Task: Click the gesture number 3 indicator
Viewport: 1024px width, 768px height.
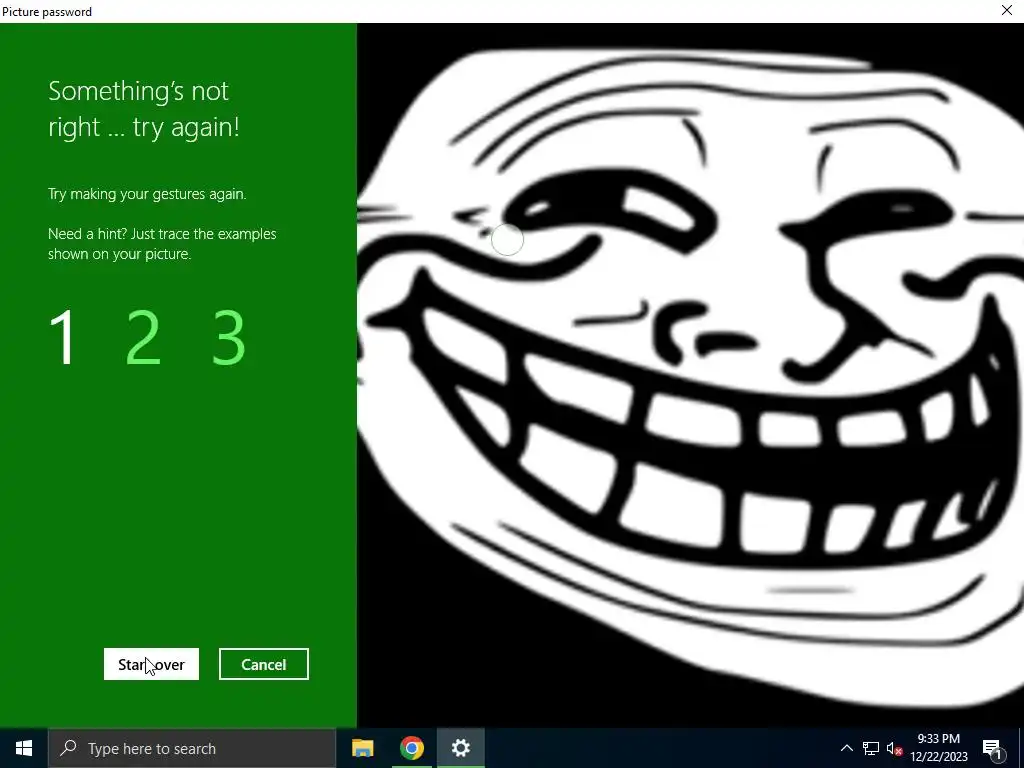Action: click(229, 338)
